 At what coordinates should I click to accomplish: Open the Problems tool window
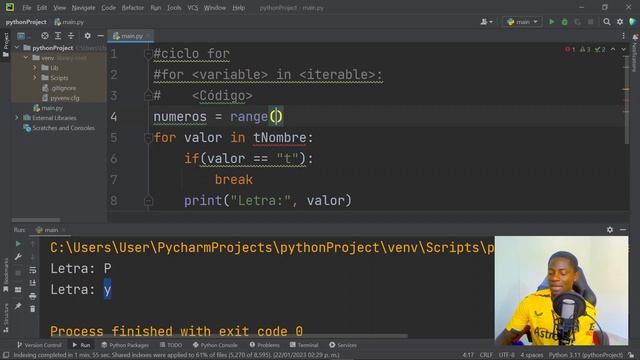[264, 345]
